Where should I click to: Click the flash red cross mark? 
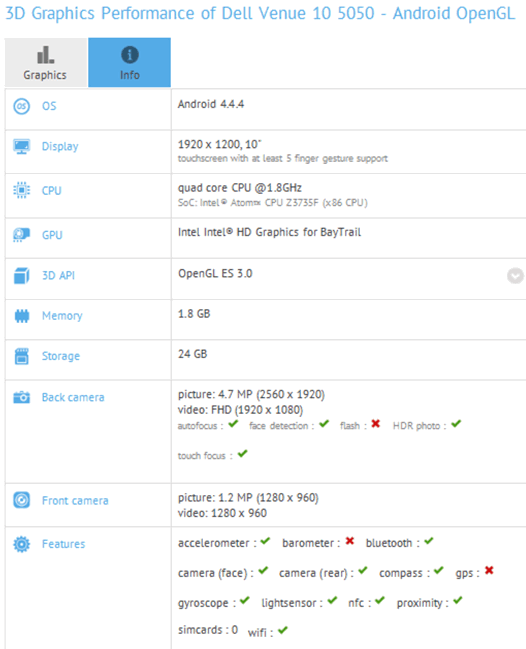[x=375, y=424]
